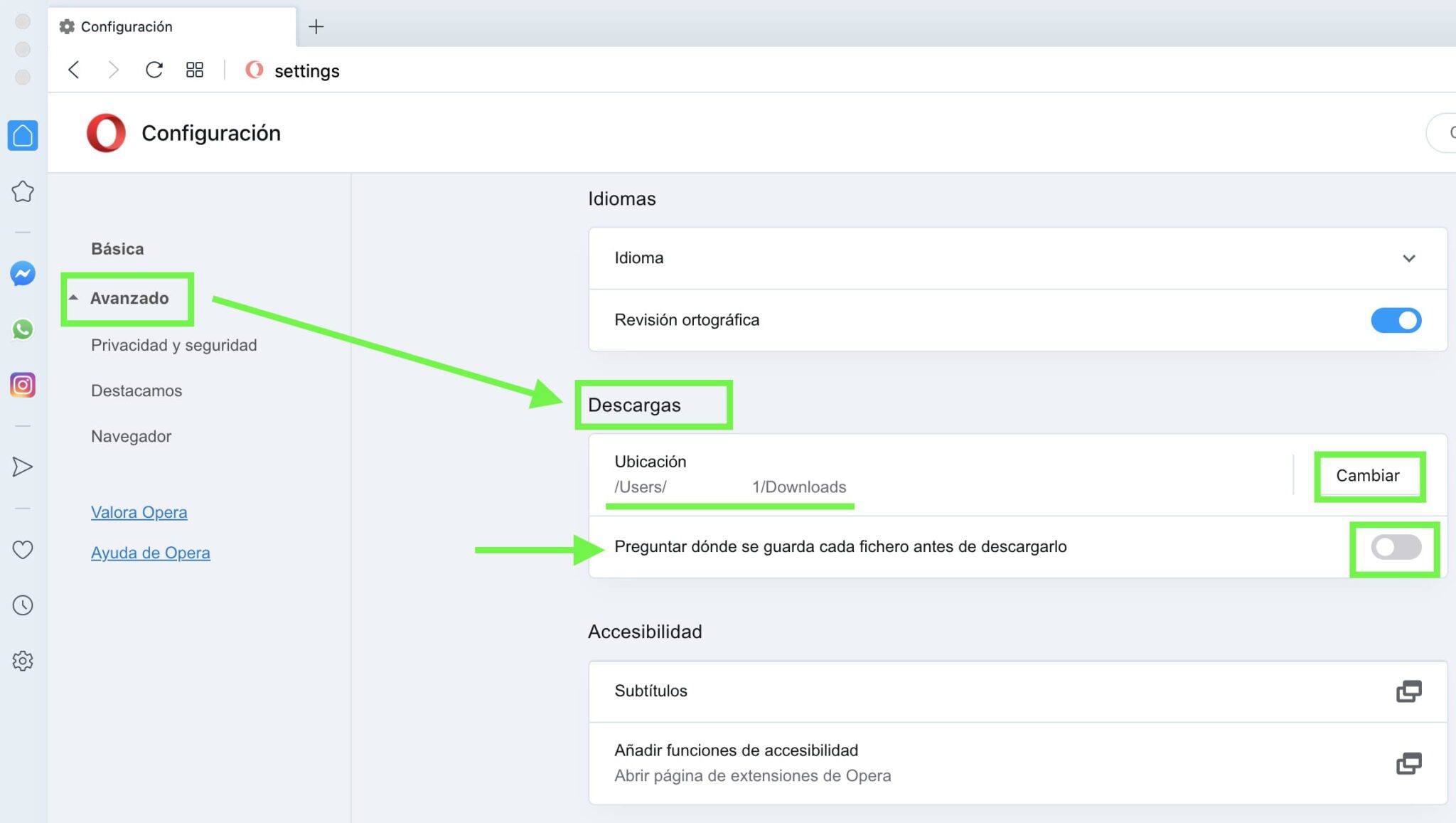Screen dimensions: 1456x823
Task: Open Speed Dial grid icon in toolbar
Action: (x=195, y=70)
